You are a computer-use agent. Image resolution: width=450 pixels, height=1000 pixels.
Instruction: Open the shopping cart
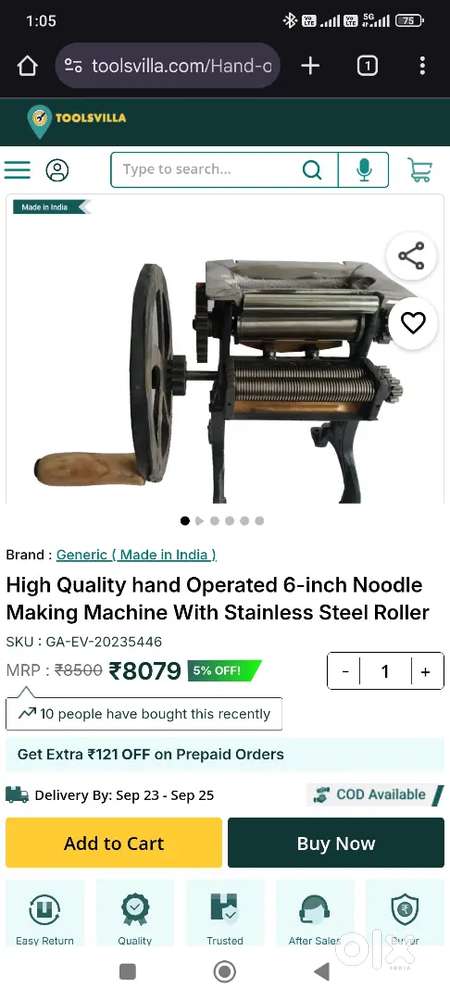pyautogui.click(x=420, y=170)
